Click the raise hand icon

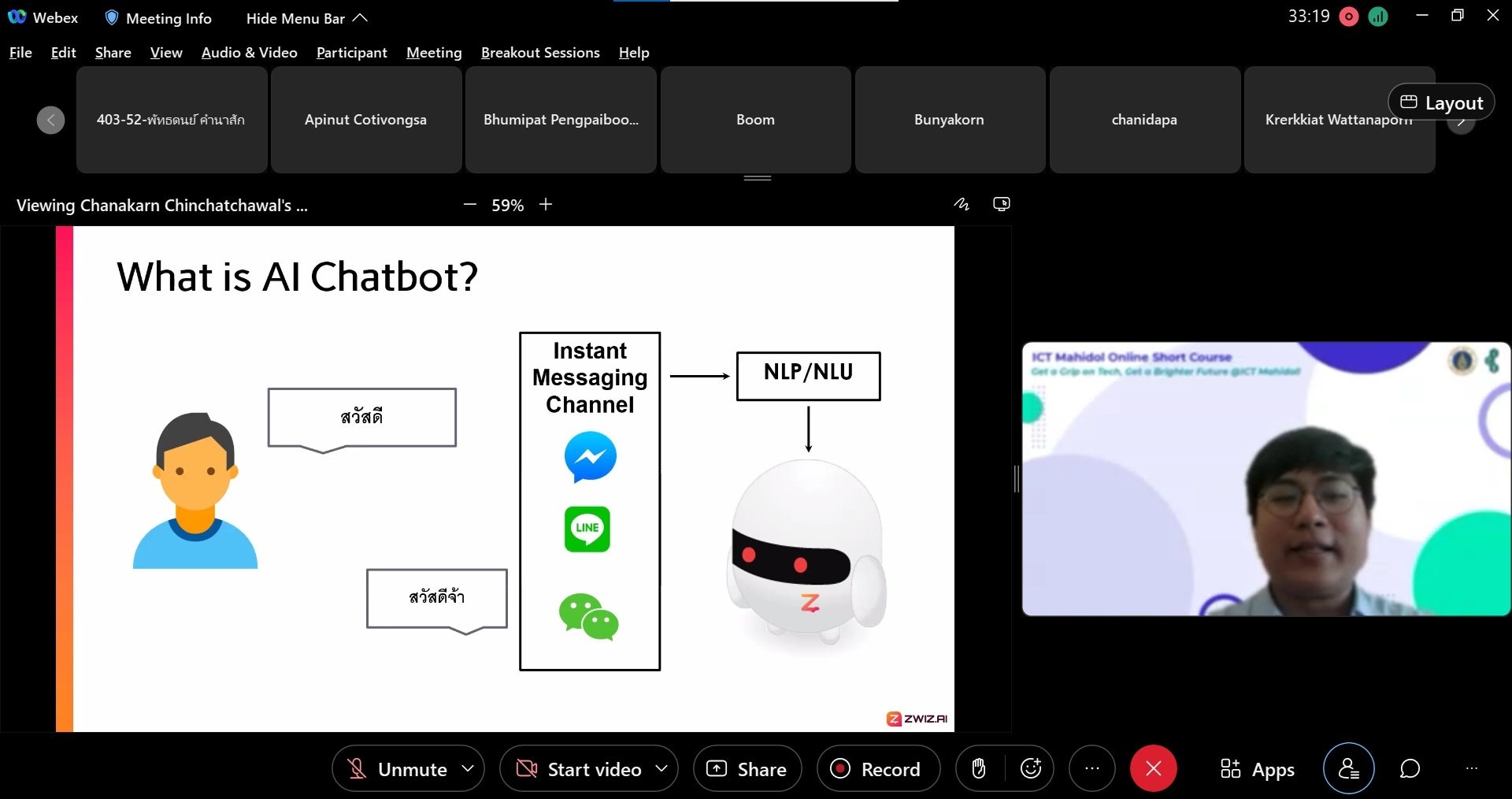pyautogui.click(x=979, y=768)
